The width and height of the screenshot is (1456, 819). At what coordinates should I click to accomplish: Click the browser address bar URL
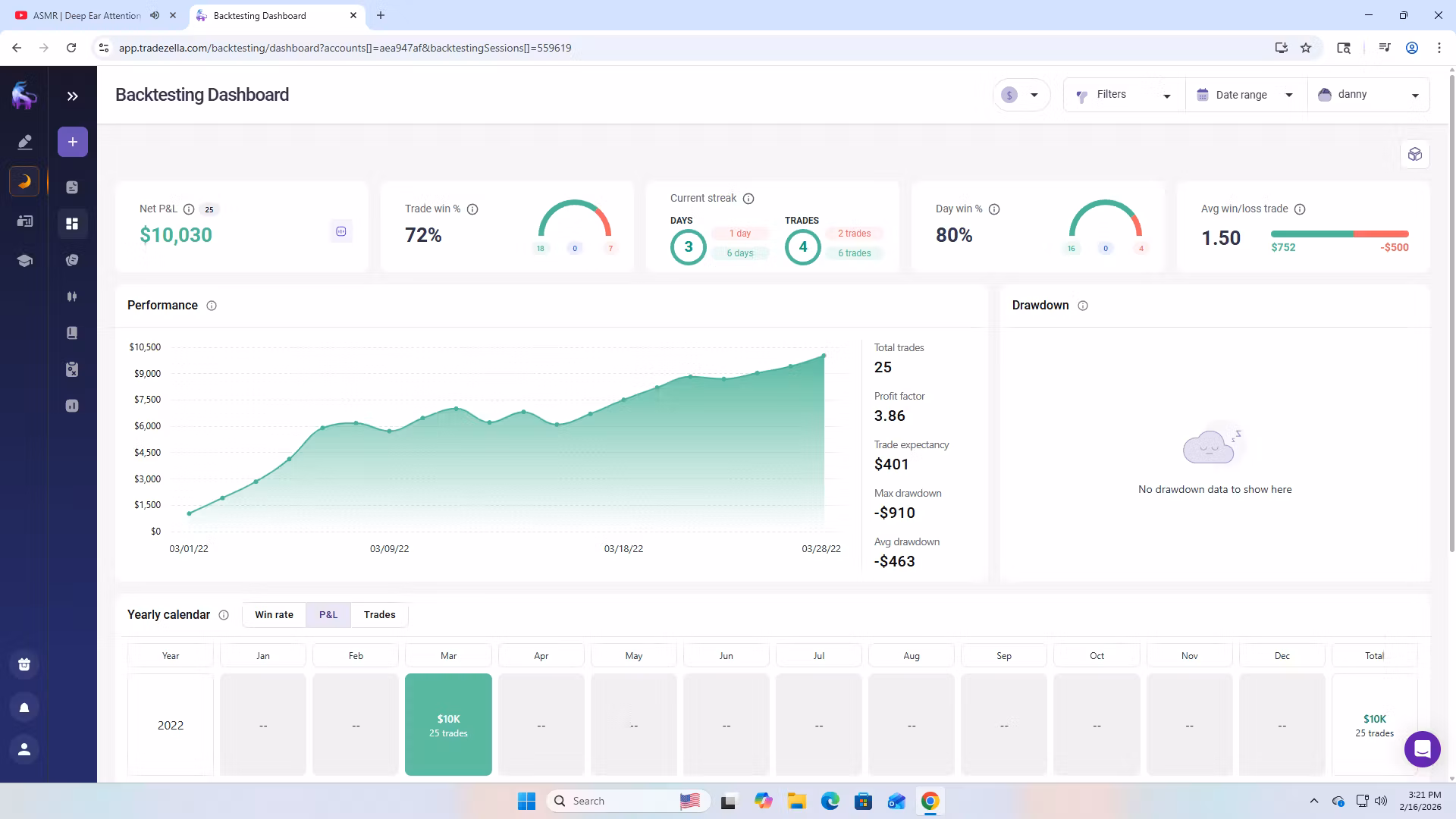click(345, 48)
